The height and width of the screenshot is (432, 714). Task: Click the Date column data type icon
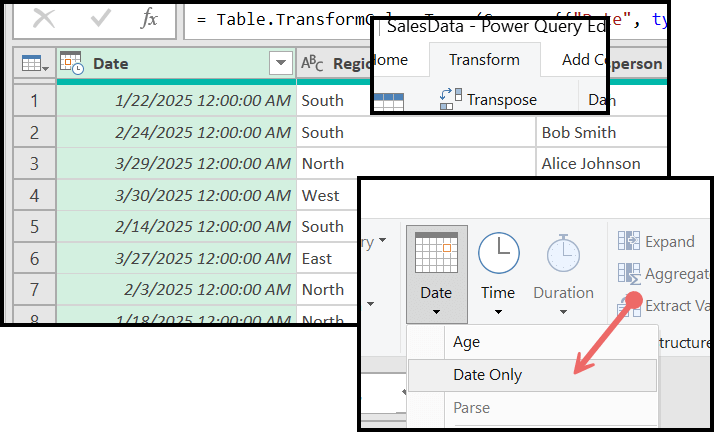[72, 63]
